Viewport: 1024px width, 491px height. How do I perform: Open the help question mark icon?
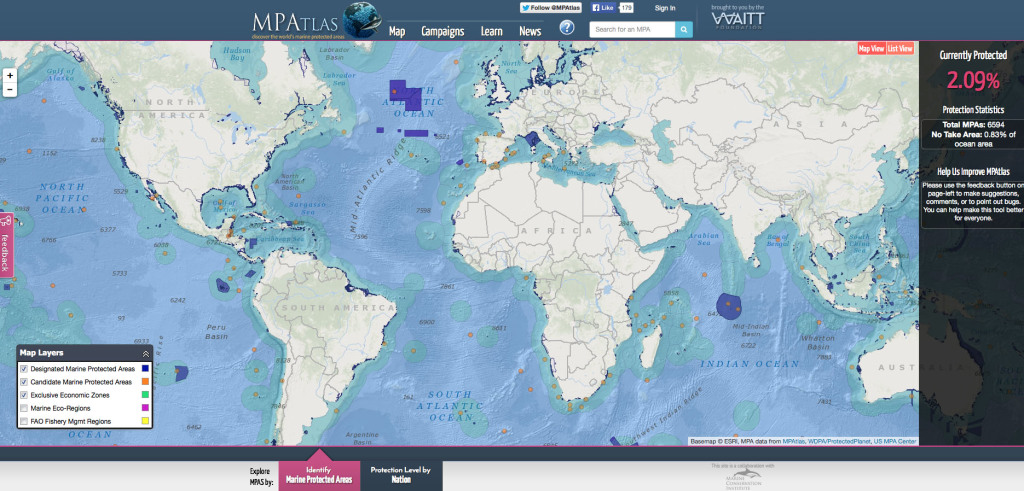pos(567,28)
